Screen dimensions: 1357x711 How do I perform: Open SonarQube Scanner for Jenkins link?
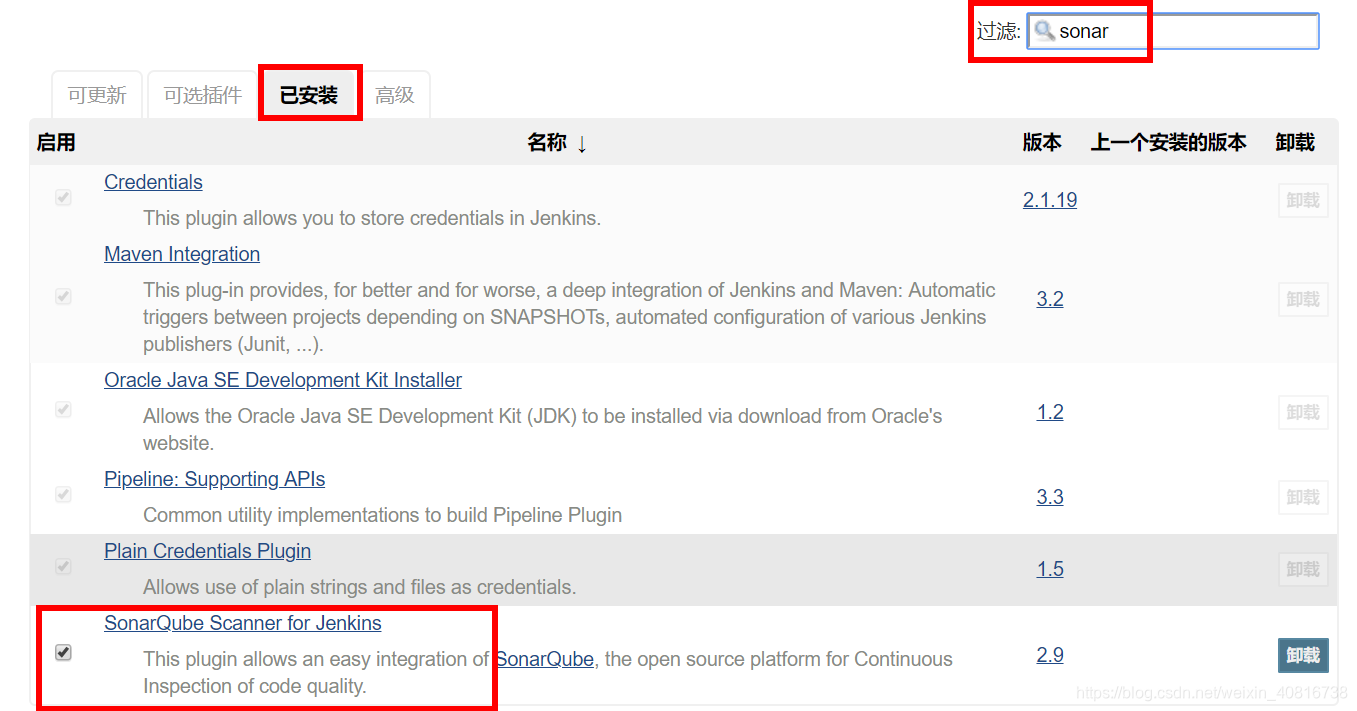click(x=243, y=623)
